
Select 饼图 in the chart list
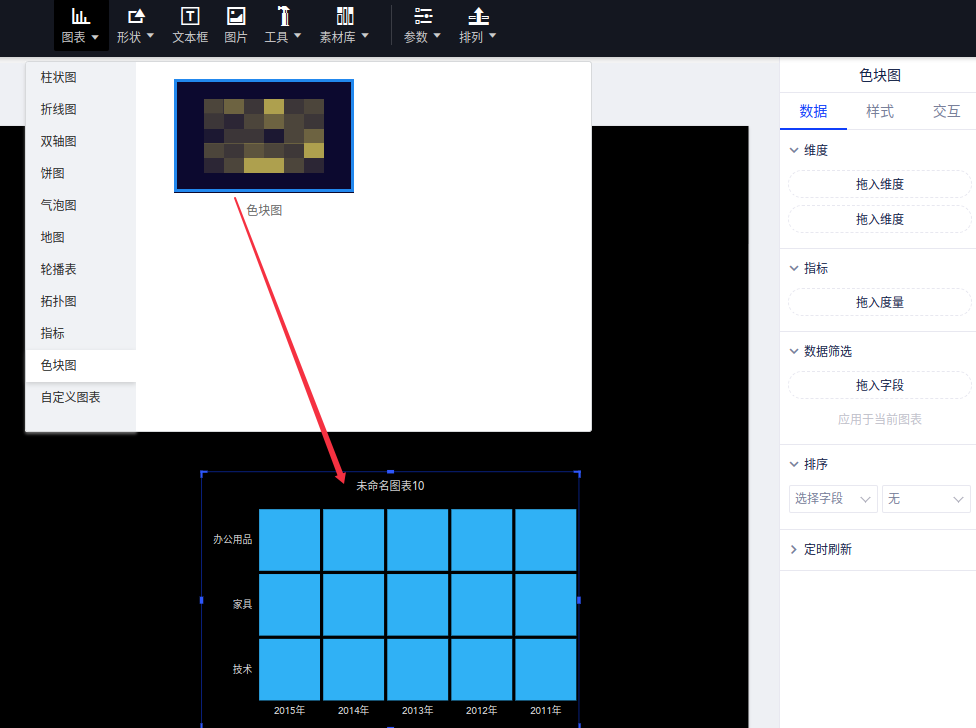[x=53, y=173]
